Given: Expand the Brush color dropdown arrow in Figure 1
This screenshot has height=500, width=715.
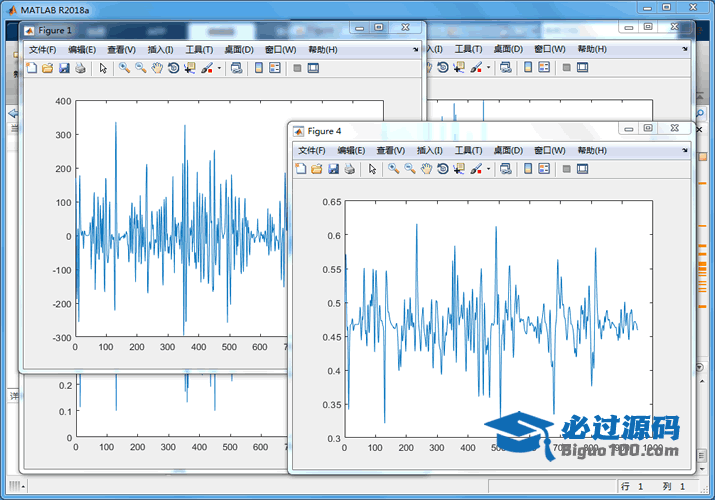Looking at the screenshot, I should 219,68.
